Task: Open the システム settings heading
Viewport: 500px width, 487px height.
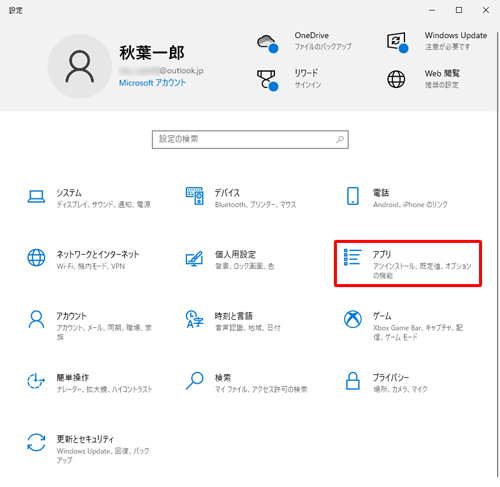Action: click(69, 193)
